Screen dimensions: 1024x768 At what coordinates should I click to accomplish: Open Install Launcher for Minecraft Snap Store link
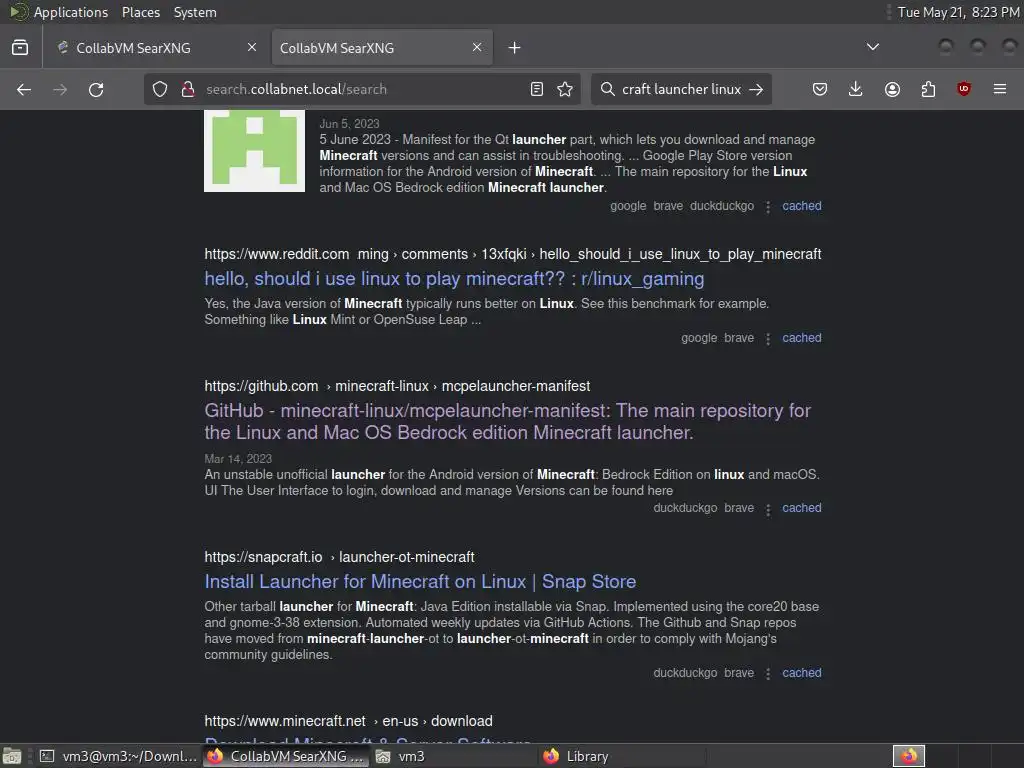pos(420,581)
